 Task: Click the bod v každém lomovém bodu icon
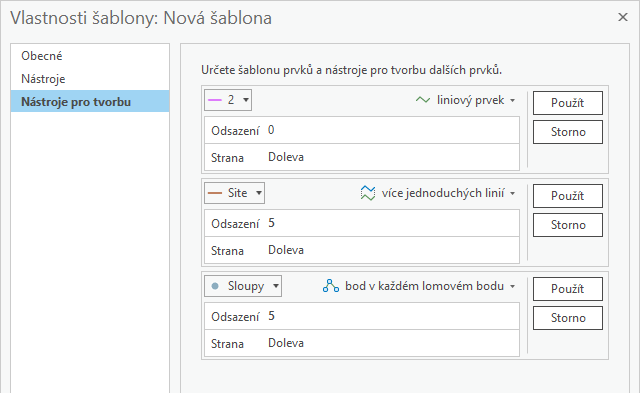(x=331, y=286)
